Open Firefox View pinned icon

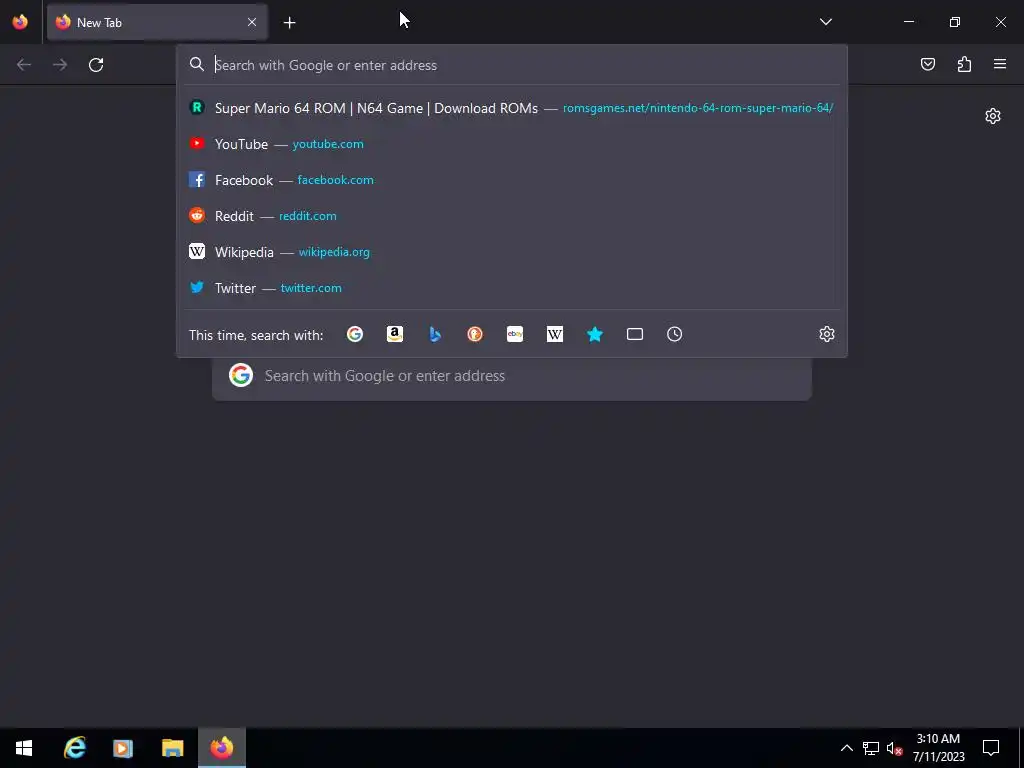(20, 22)
